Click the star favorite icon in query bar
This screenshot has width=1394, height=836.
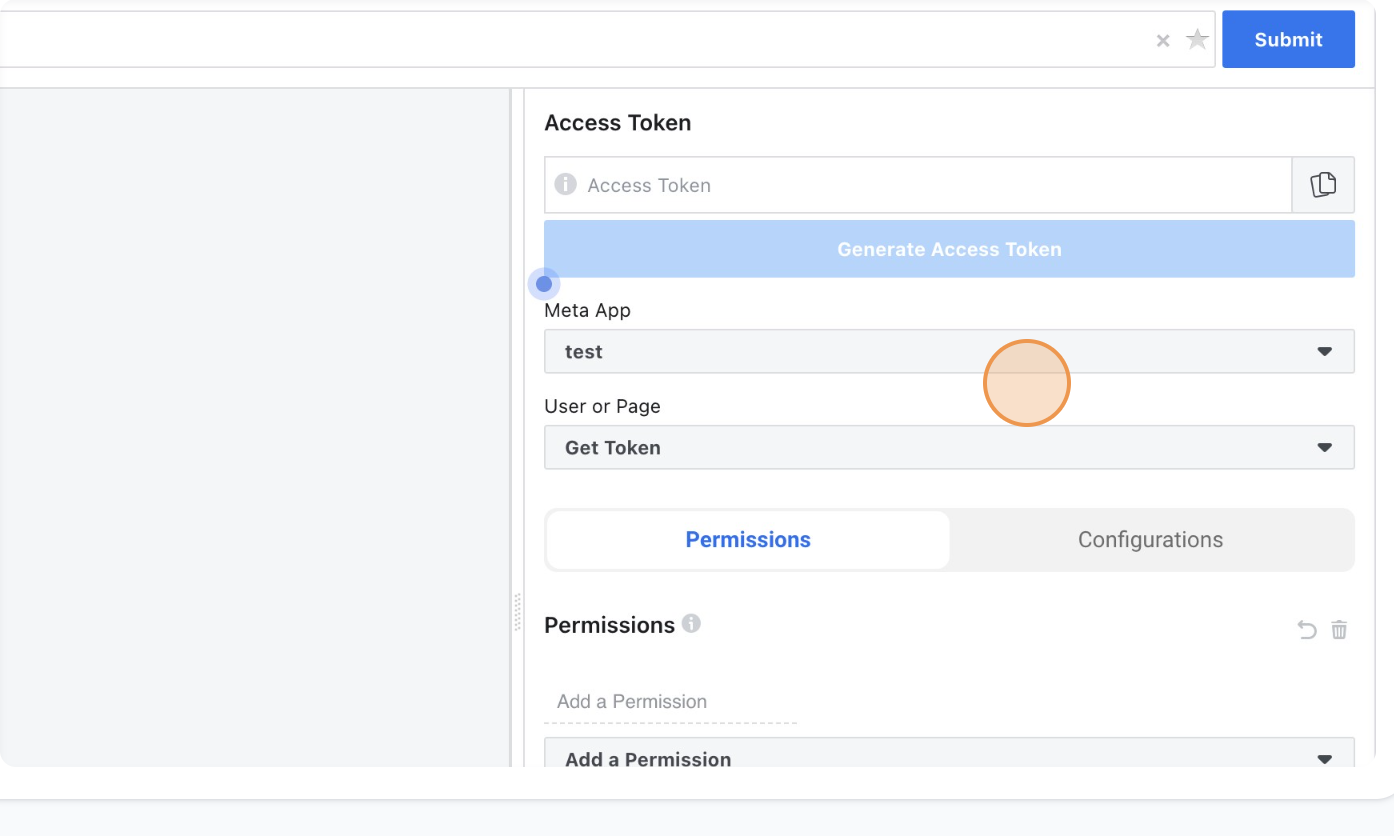[x=1197, y=40]
